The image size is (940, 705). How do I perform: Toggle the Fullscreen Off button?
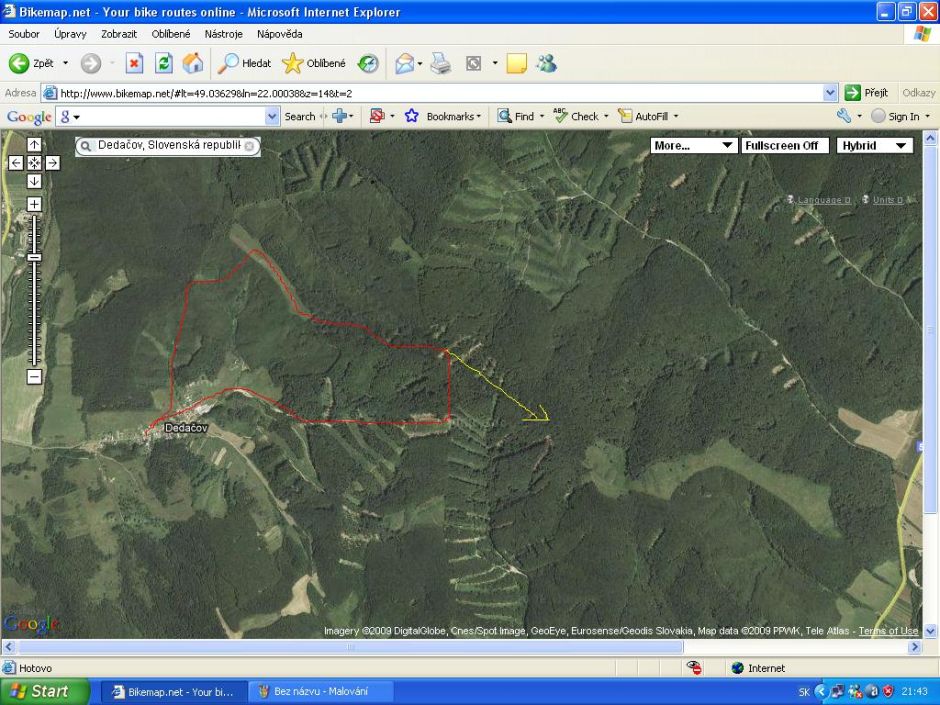(x=785, y=145)
